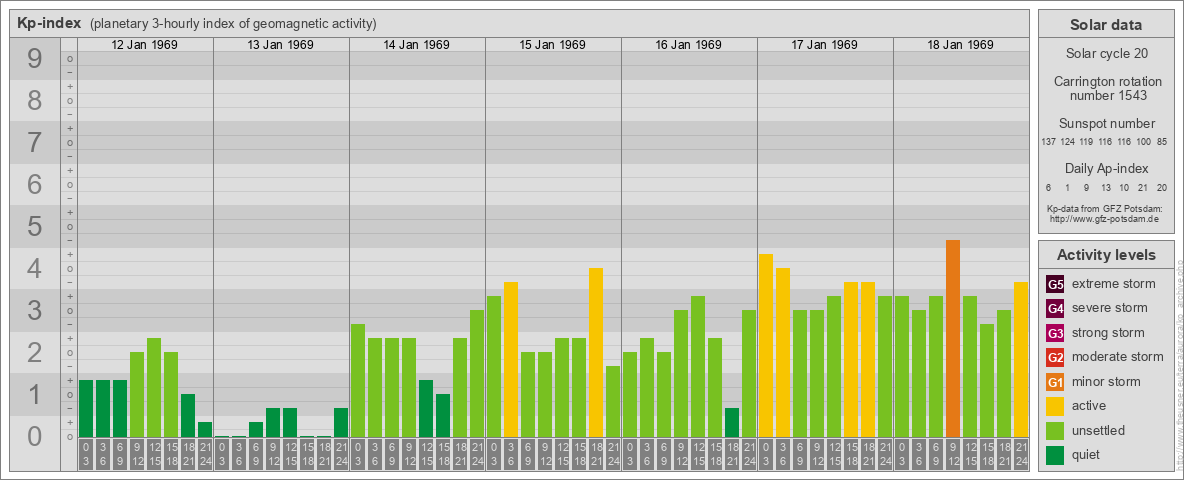Click the Kp scale number 5
Screen dimensions: 1184x480
(x=34, y=226)
